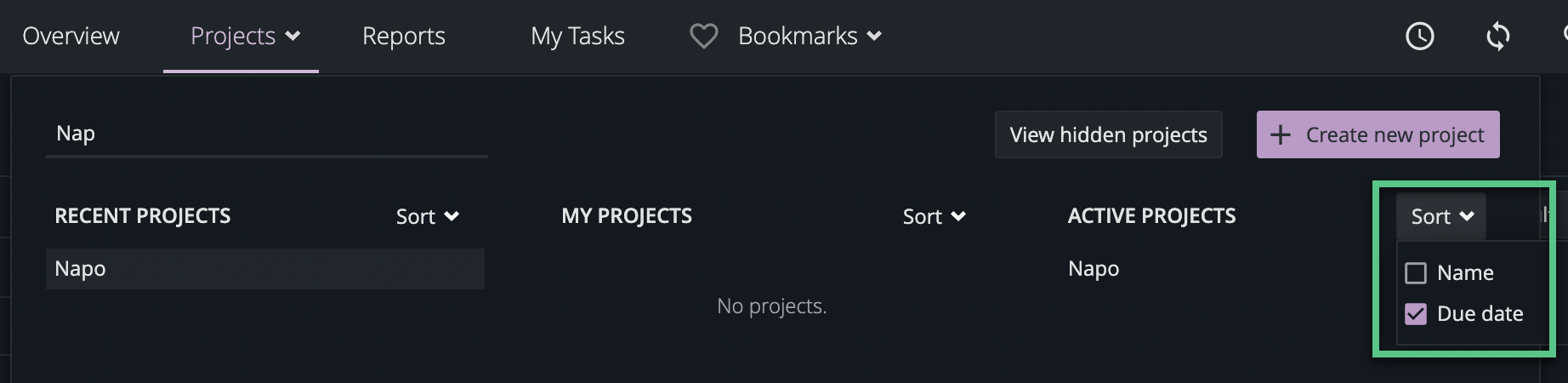
Task: Go to the Overview tab
Action: point(71,36)
